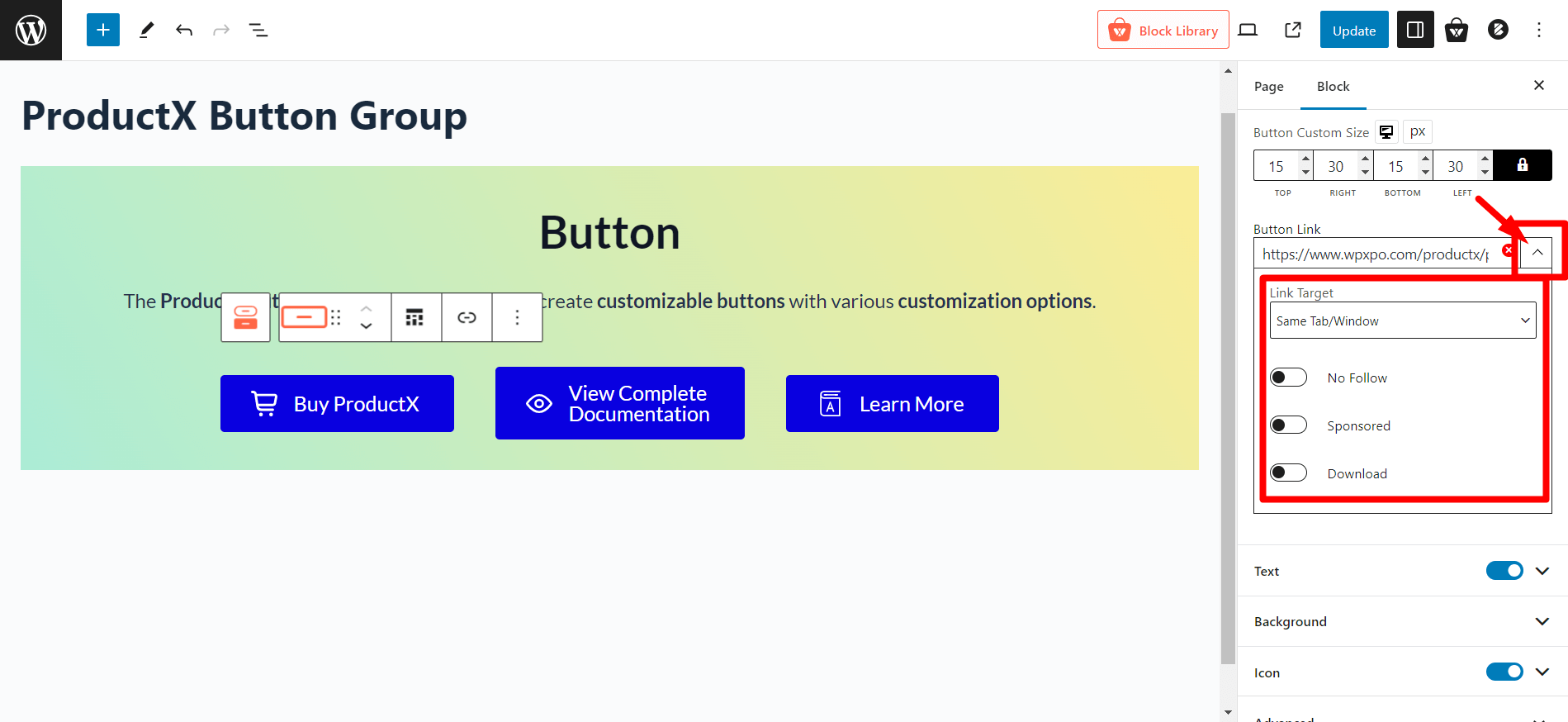Toggle the No Follow switch
1568x722 pixels.
coord(1288,377)
